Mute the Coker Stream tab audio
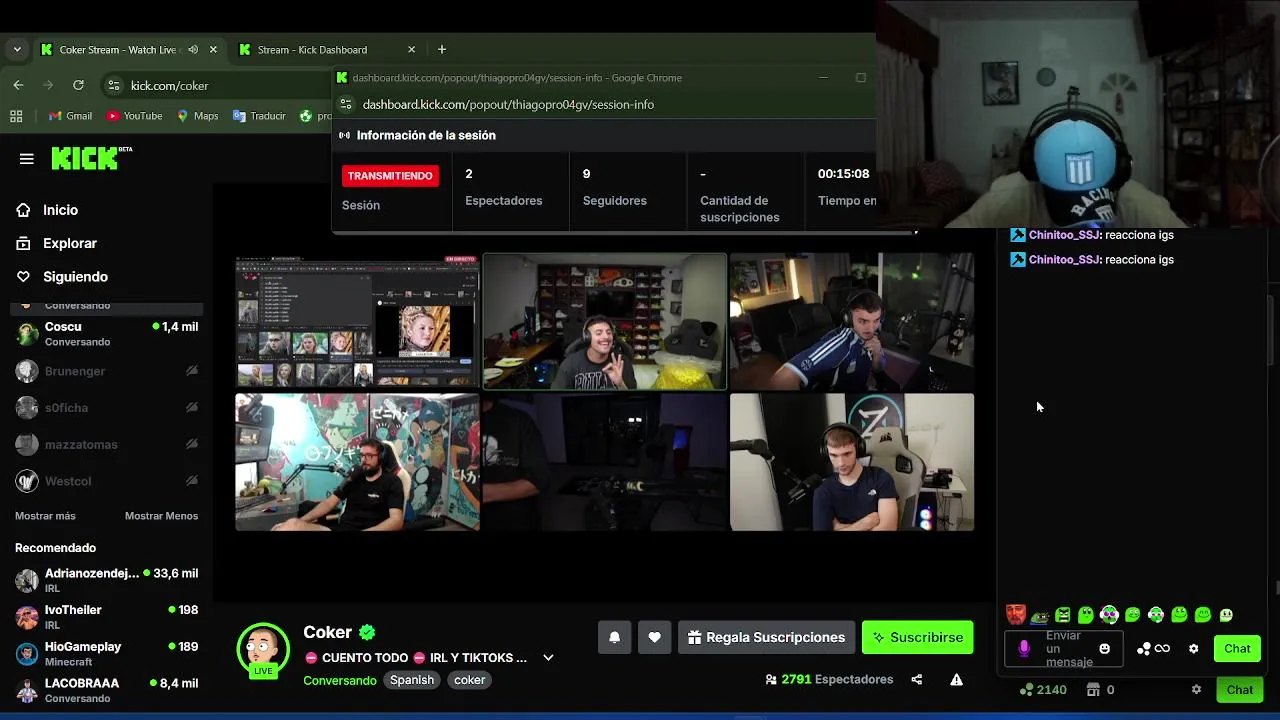Viewport: 1280px width, 720px height. [x=193, y=49]
